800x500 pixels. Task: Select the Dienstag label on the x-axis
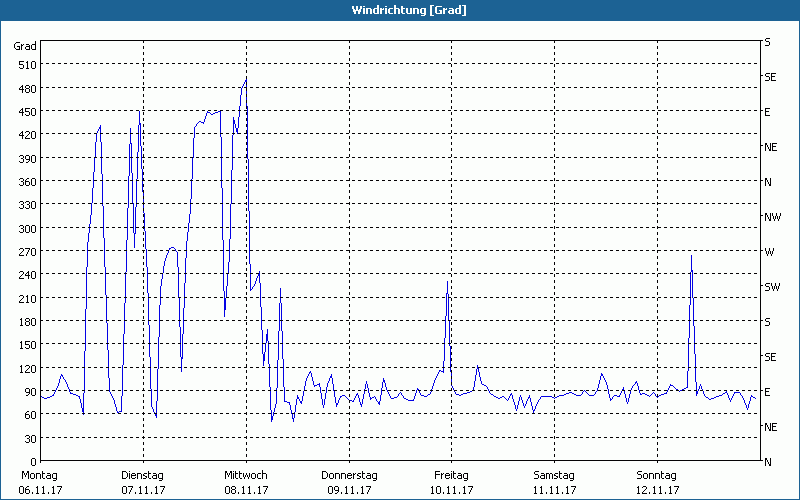coord(142,475)
